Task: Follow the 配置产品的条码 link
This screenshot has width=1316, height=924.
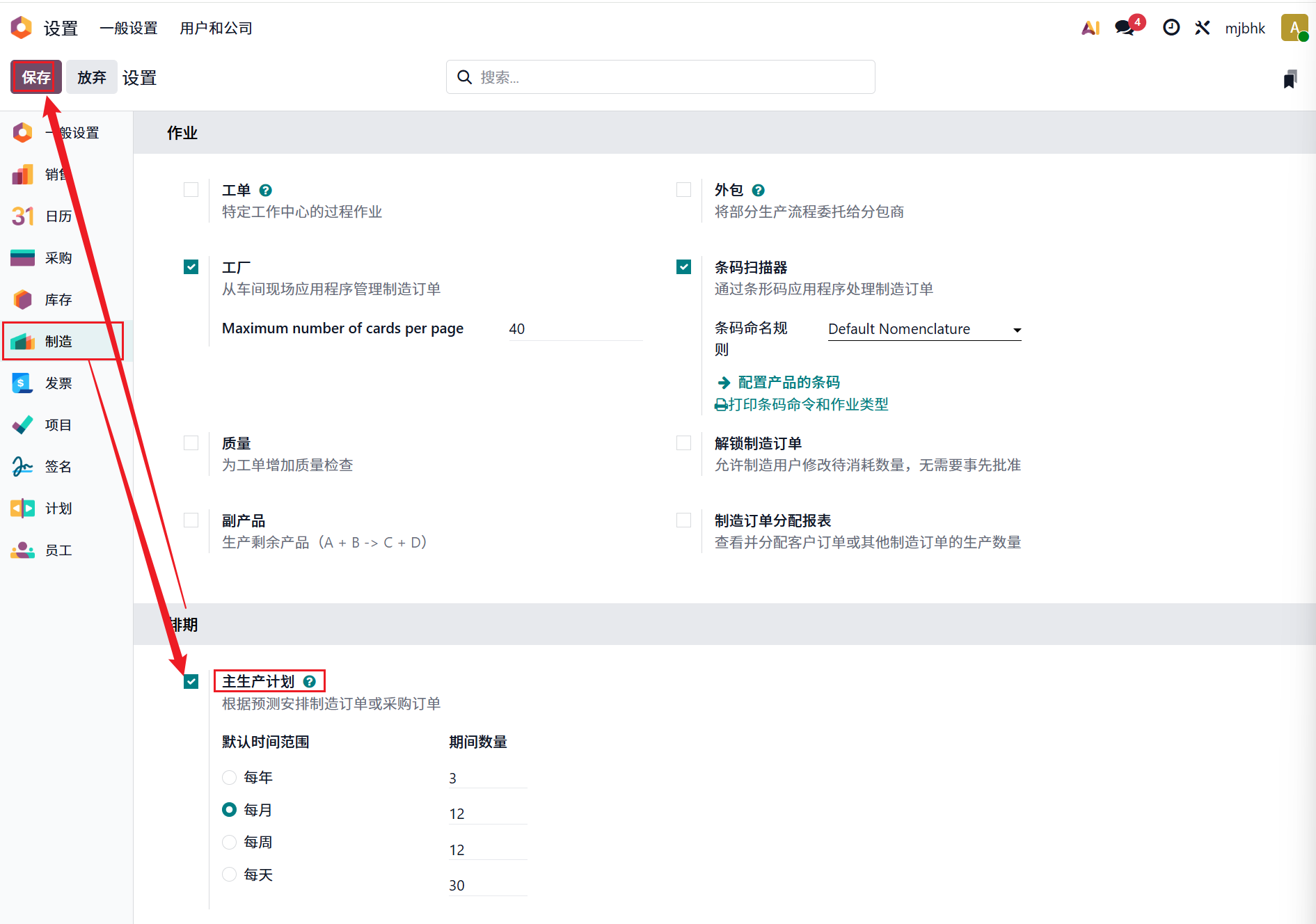Action: tap(788, 382)
